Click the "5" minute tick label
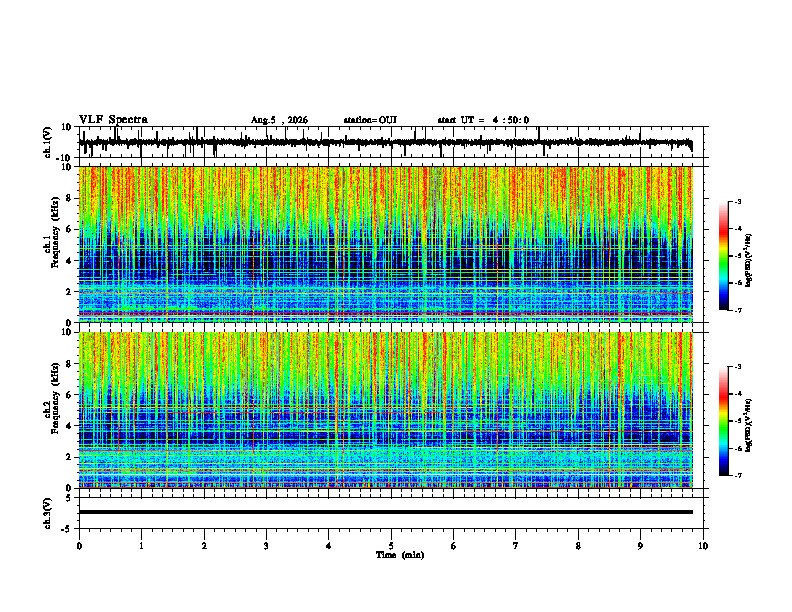This screenshot has height=612, width=792. coord(391,546)
